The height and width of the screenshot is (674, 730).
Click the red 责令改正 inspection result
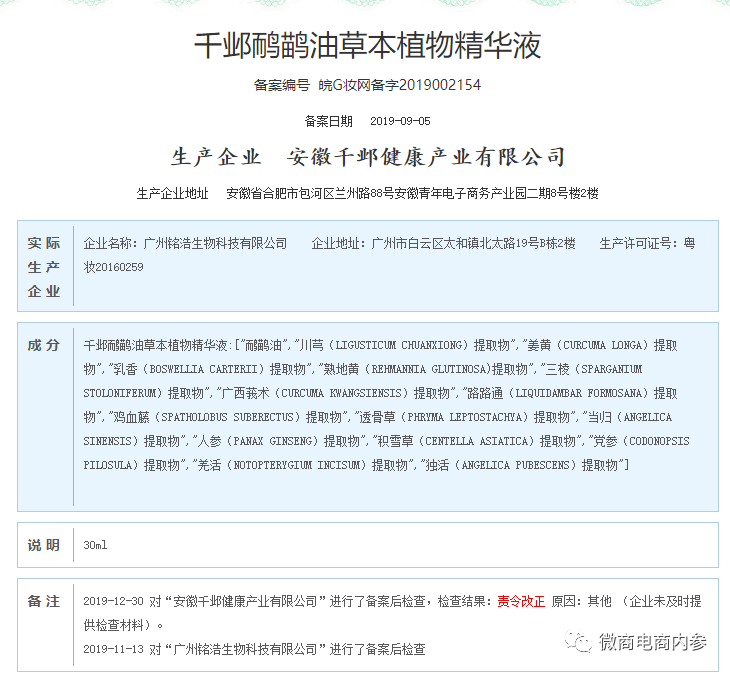click(x=521, y=601)
